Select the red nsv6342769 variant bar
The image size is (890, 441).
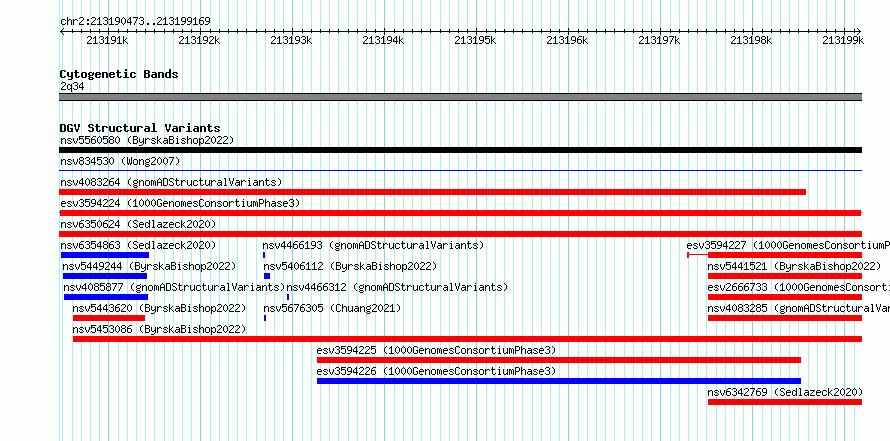click(x=785, y=402)
